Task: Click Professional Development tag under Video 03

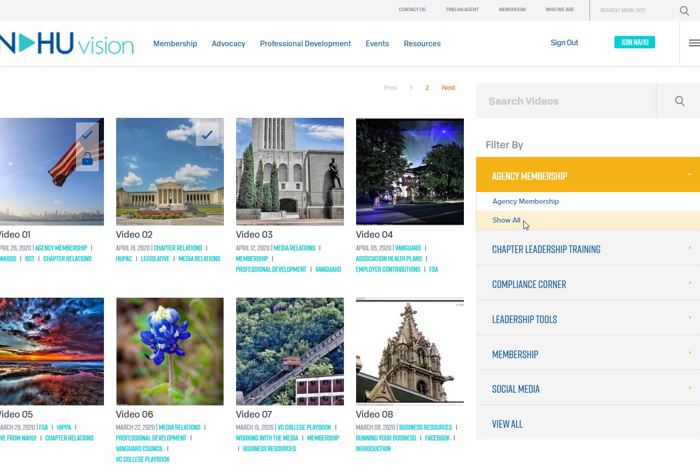Action: tap(271, 269)
